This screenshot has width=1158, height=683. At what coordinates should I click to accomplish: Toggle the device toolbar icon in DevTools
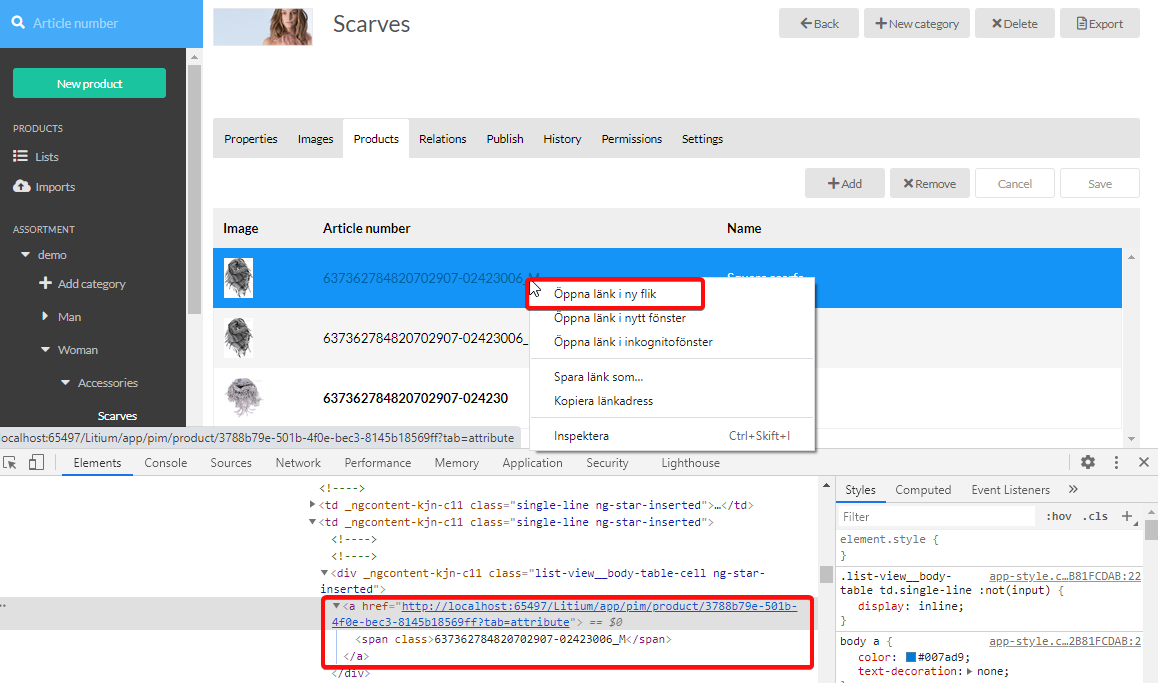click(x=36, y=463)
